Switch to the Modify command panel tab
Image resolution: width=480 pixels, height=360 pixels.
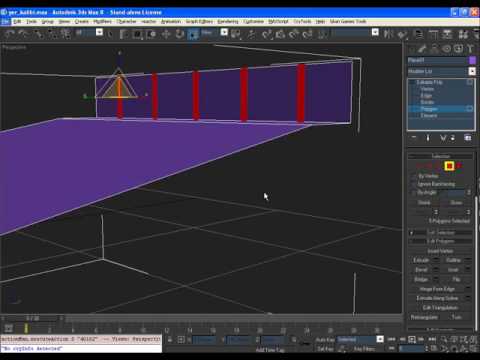[x=423, y=49]
